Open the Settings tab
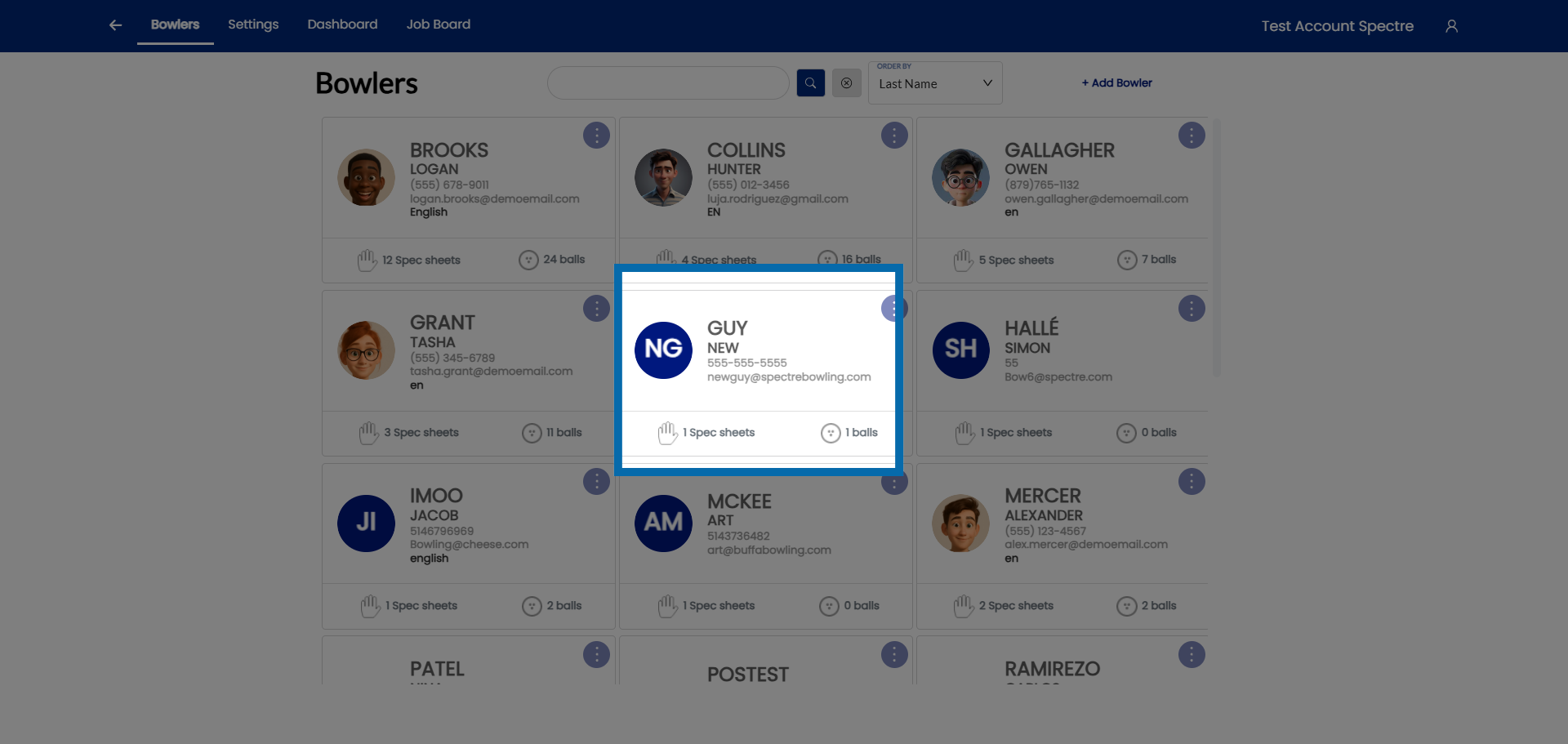Image resolution: width=1568 pixels, height=744 pixels. click(x=253, y=25)
